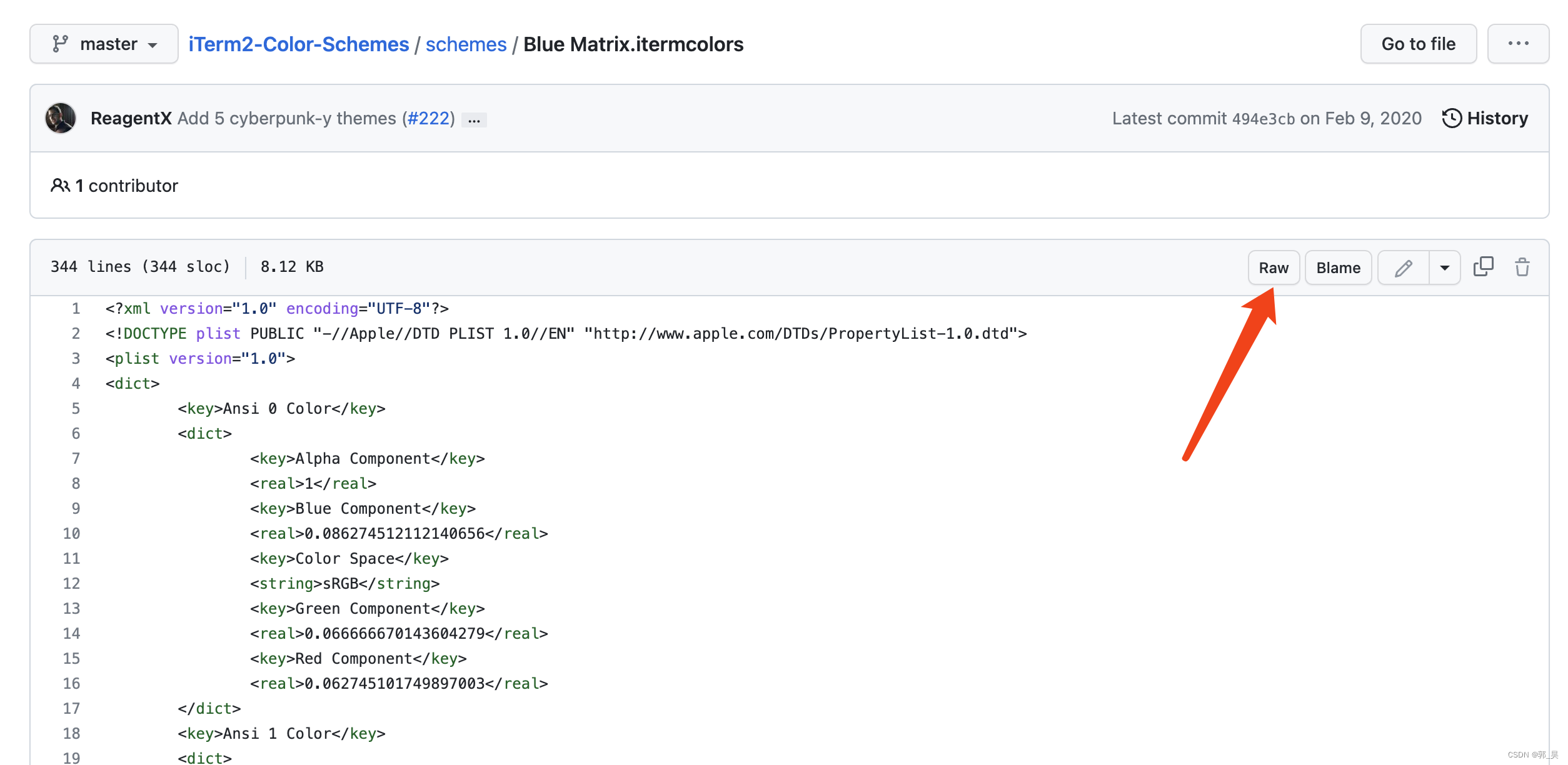Click the closing dict tag on line 17
This screenshot has width=1568, height=765.
209,708
